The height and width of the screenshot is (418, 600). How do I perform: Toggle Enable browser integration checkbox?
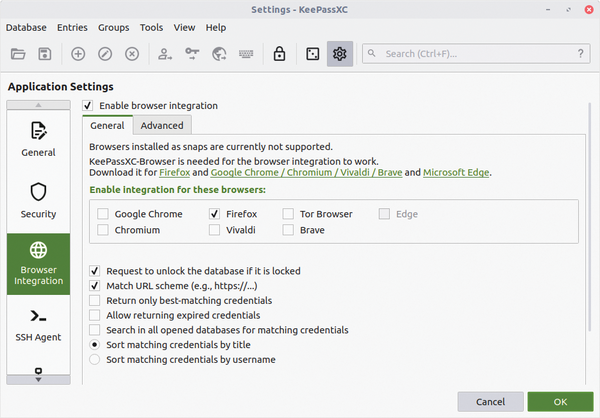click(88, 106)
